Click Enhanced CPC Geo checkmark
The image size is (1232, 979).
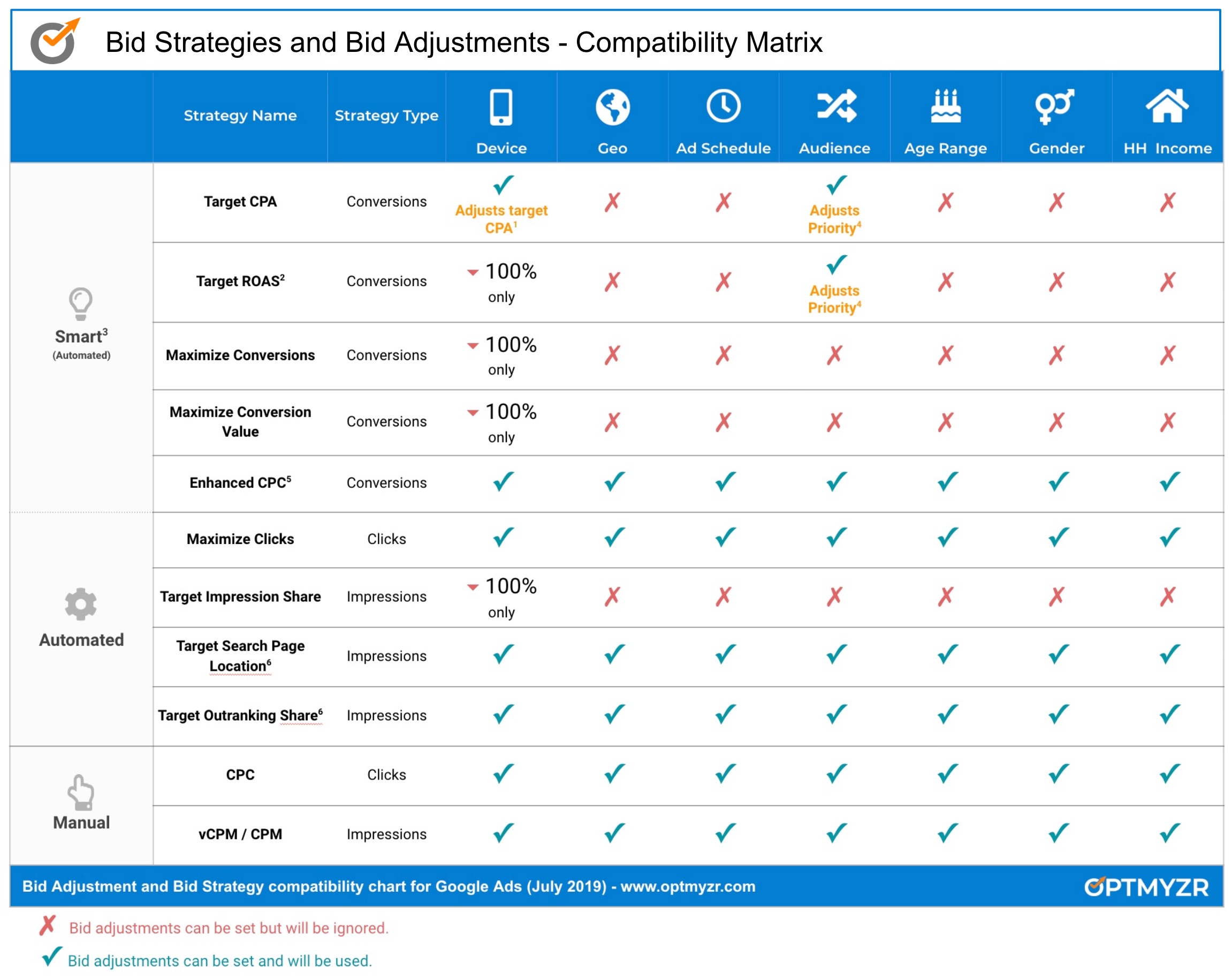(614, 481)
